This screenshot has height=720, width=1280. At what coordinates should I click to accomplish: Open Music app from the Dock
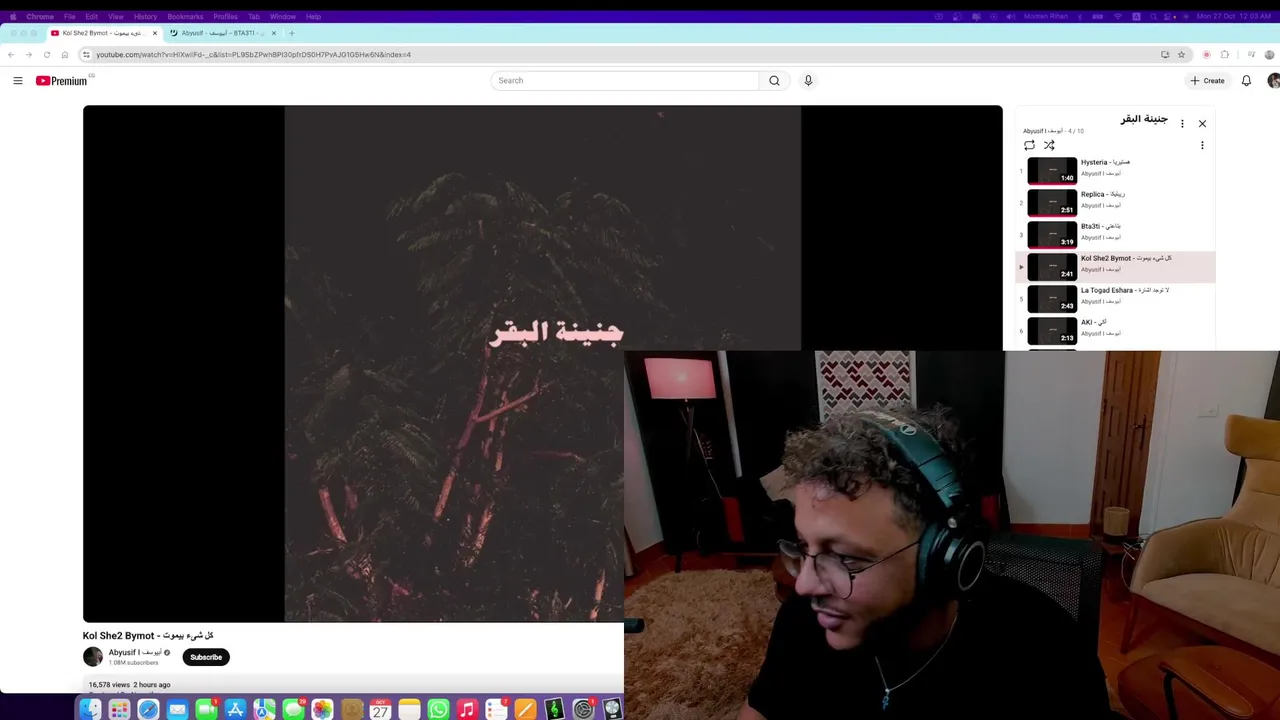click(x=467, y=709)
